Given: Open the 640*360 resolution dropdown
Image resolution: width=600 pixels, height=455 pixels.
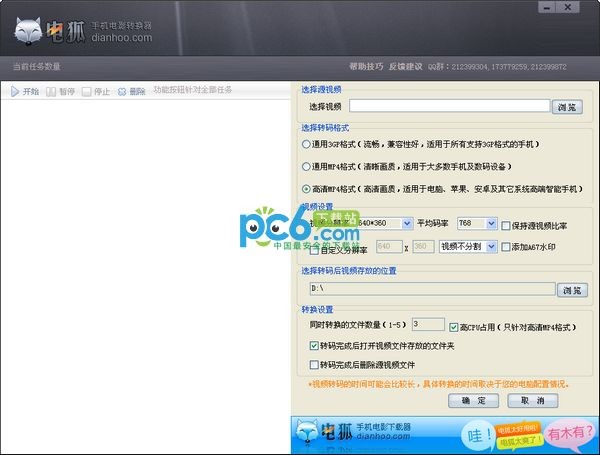Looking at the screenshot, I should [407, 223].
